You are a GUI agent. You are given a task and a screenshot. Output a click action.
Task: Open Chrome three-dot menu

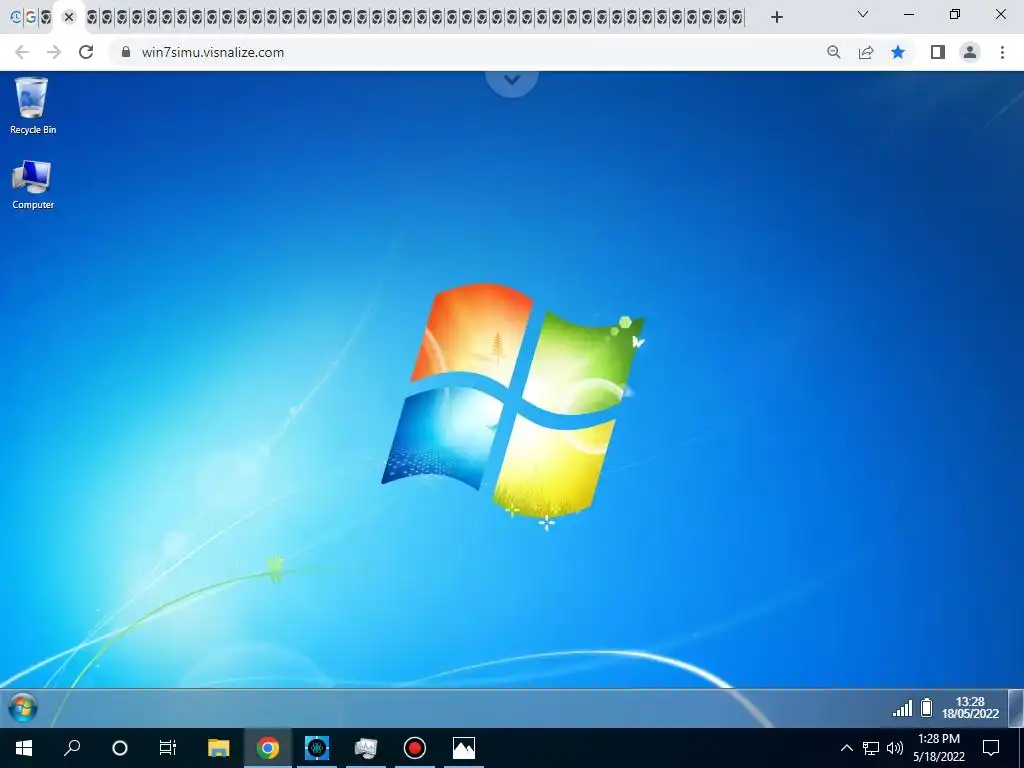pyautogui.click(x=1002, y=52)
